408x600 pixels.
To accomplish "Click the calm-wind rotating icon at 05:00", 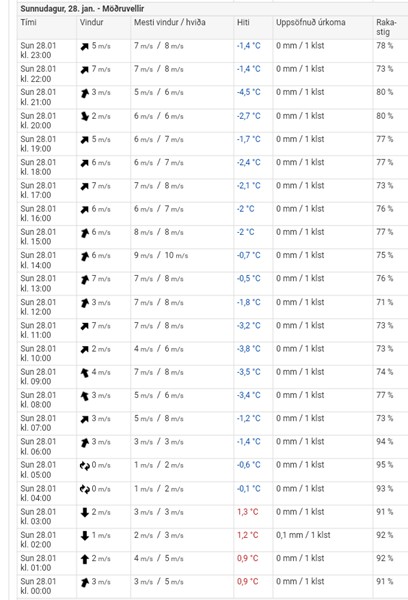I will click(85, 466).
